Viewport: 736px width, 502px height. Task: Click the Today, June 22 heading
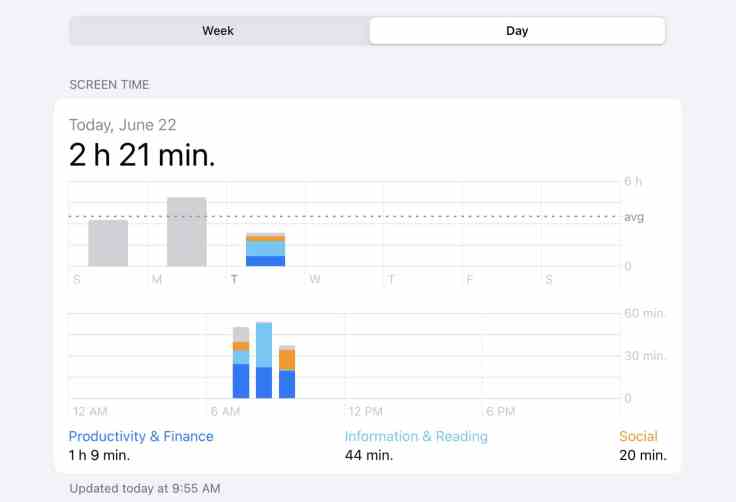pos(123,125)
